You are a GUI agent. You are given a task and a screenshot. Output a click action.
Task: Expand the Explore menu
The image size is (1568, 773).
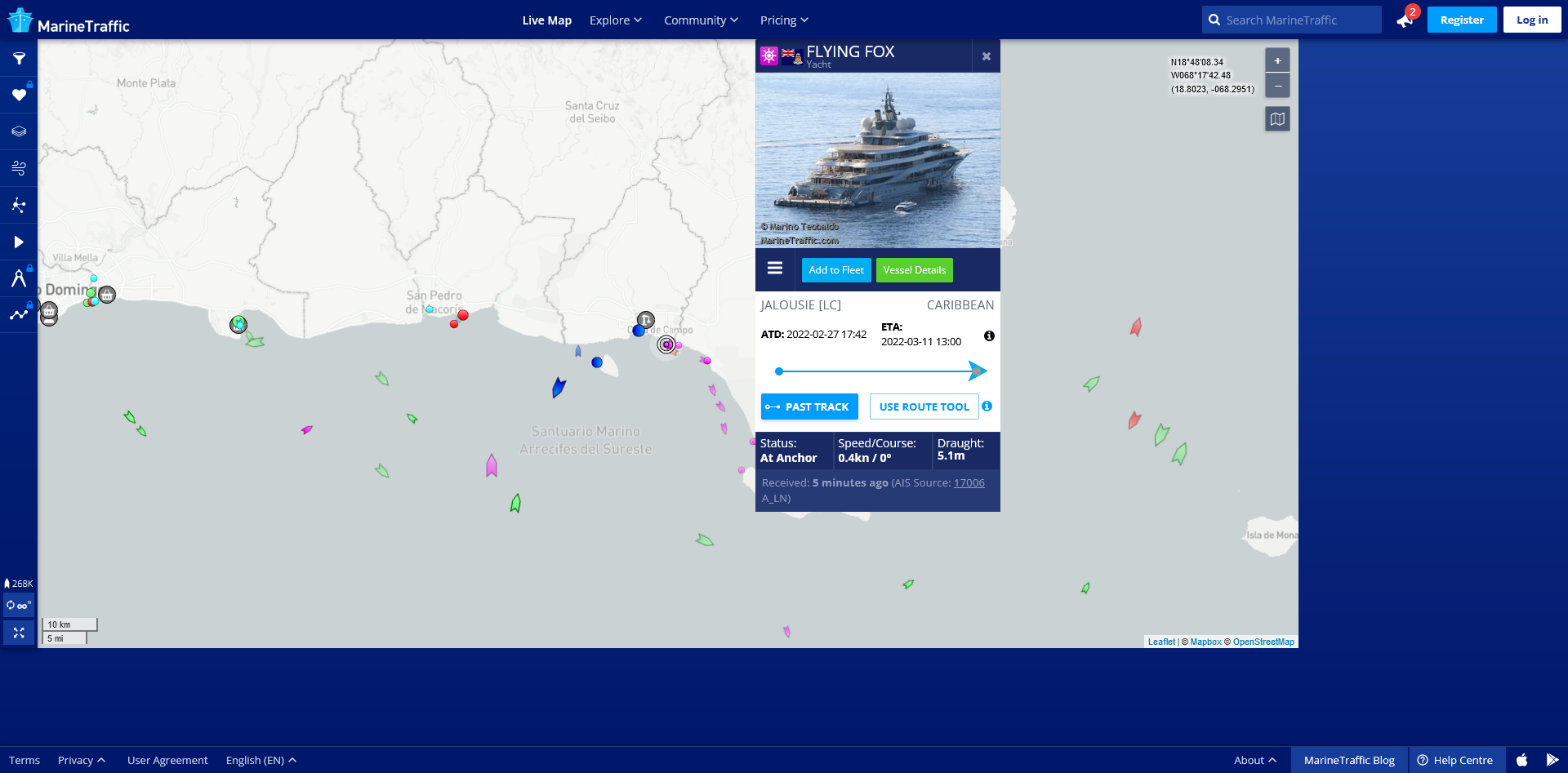point(616,20)
